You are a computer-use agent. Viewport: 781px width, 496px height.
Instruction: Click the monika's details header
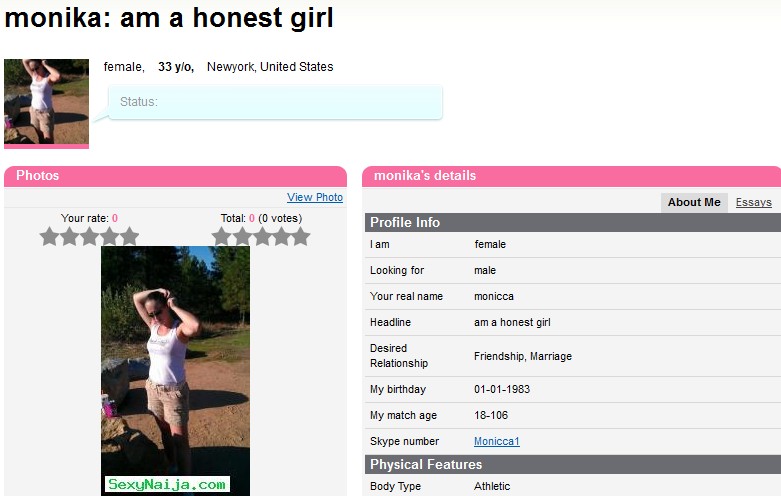coord(571,176)
